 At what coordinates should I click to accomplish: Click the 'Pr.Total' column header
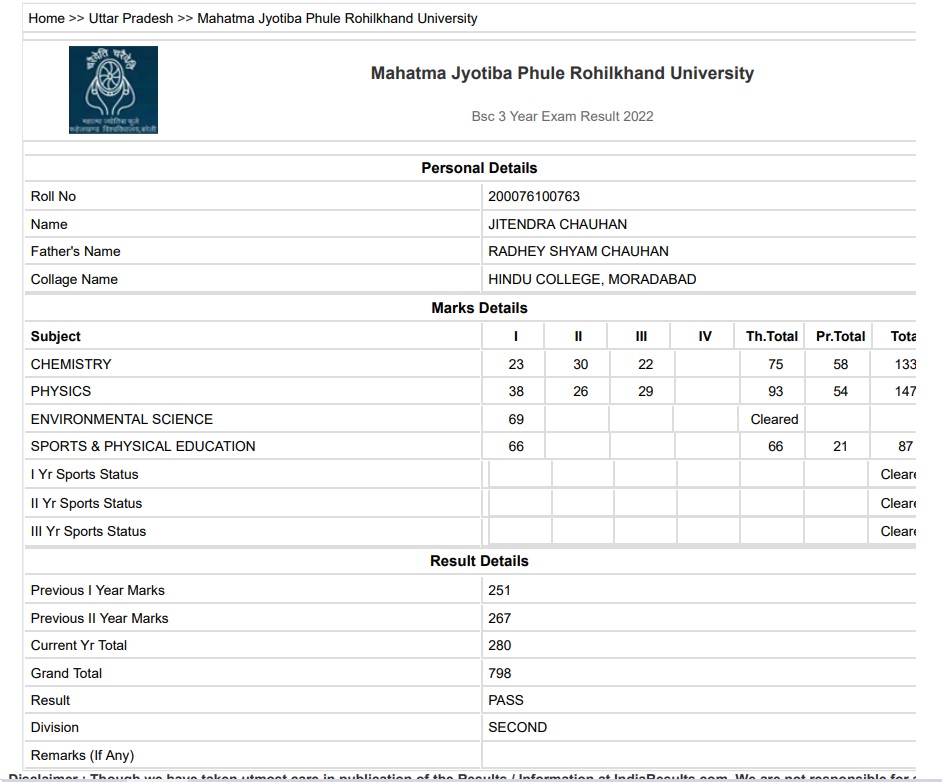click(x=840, y=336)
